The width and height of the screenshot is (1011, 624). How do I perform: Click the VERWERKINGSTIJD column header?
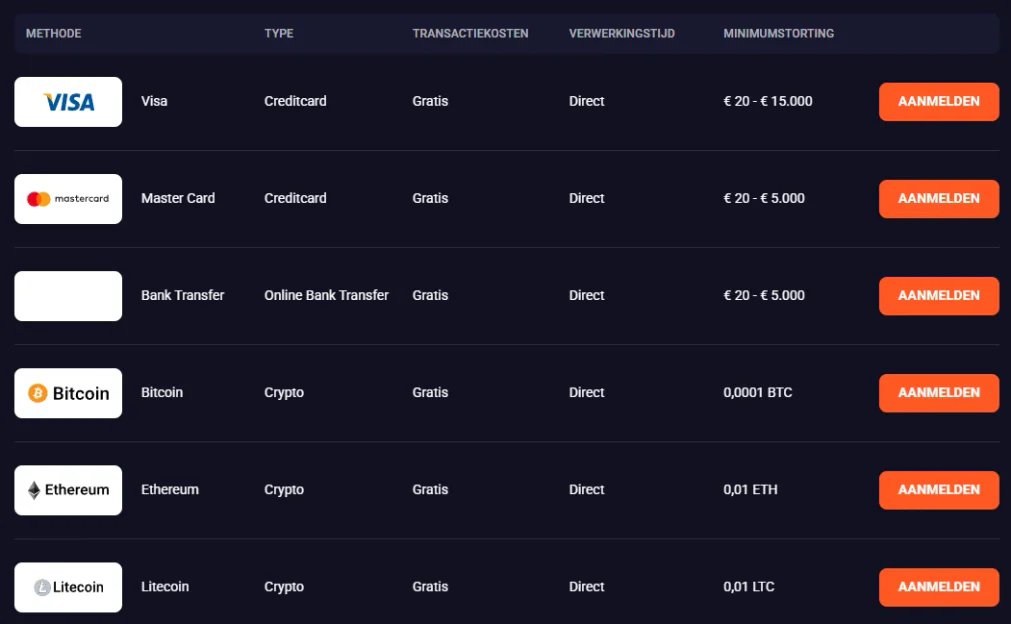pos(622,34)
